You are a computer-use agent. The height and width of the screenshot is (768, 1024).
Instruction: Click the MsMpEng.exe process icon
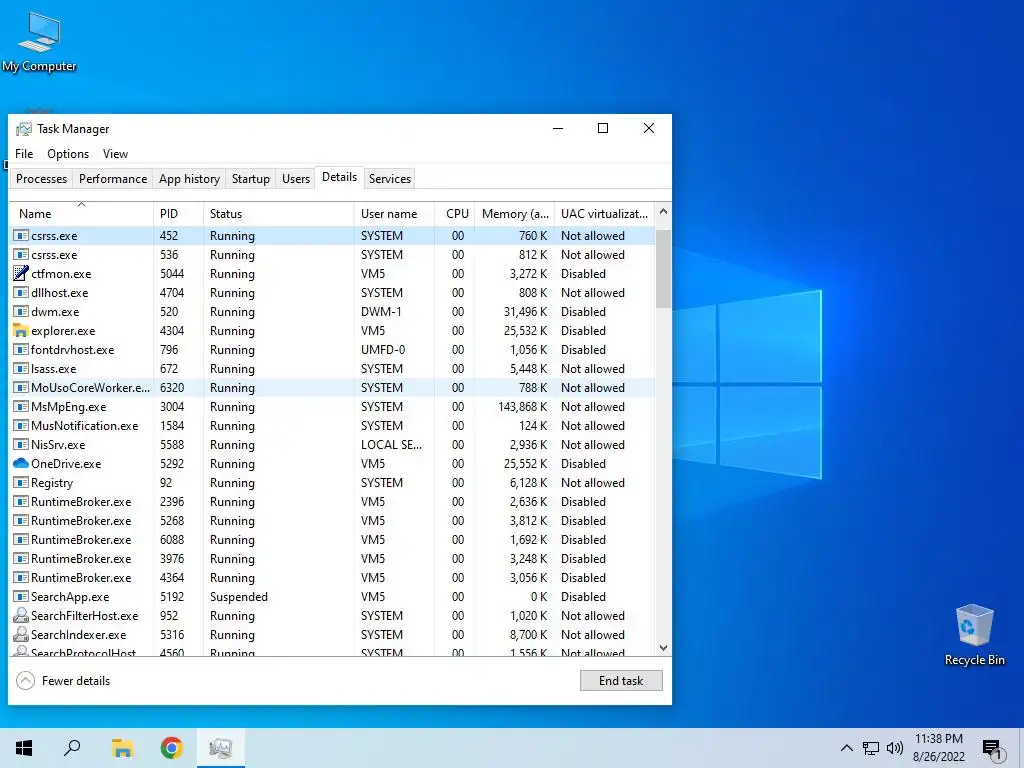coord(21,406)
